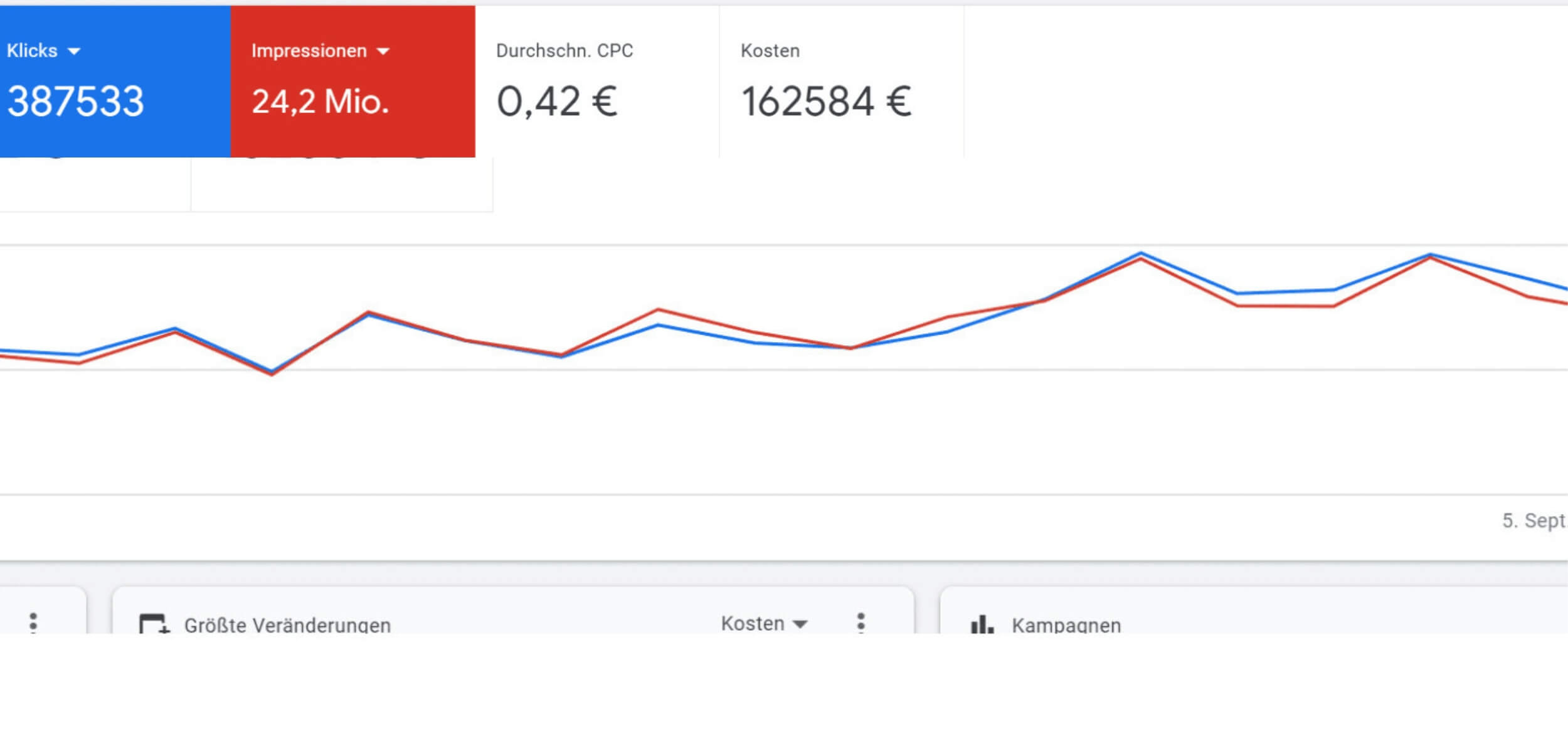This screenshot has height=753, width=1568.
Task: Open the Klicks metric dropdown arrow
Action: 74,51
